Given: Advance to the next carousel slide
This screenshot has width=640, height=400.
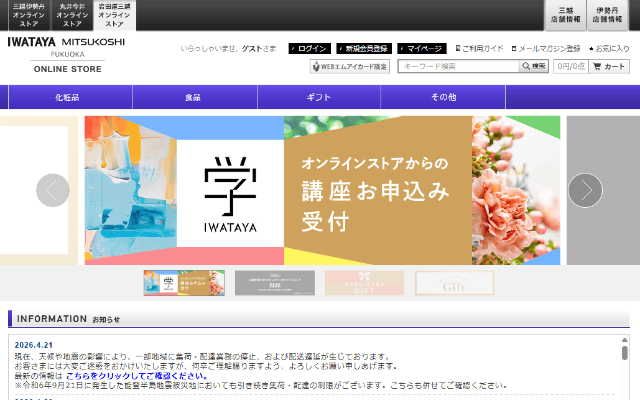Looking at the screenshot, I should (x=585, y=190).
